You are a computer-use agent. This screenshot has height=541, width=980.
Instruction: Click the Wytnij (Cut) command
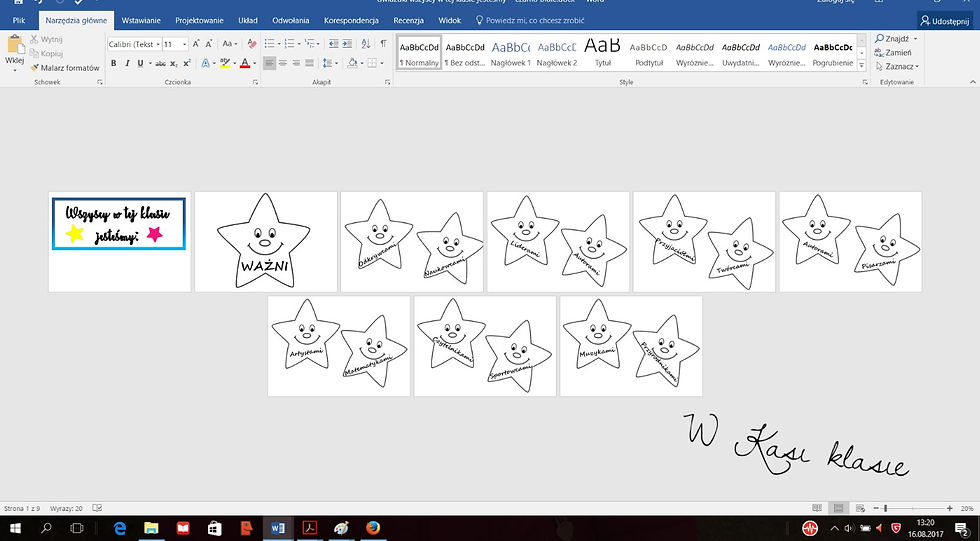click(x=46, y=39)
